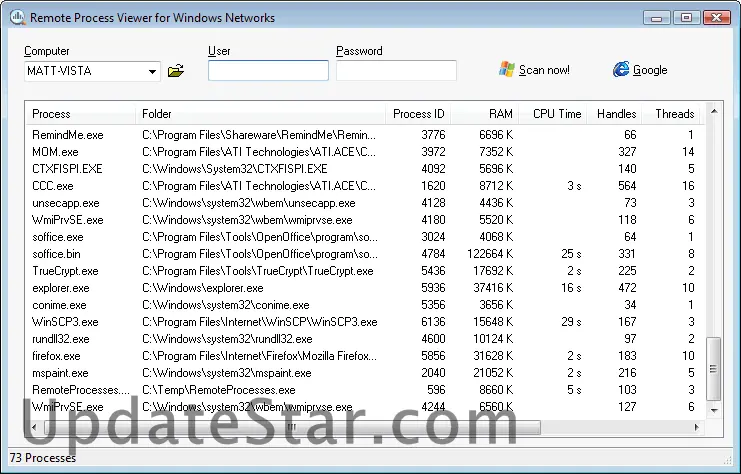Select the RemindMe.exe process row
741x474 pixels.
pyautogui.click(x=365, y=135)
